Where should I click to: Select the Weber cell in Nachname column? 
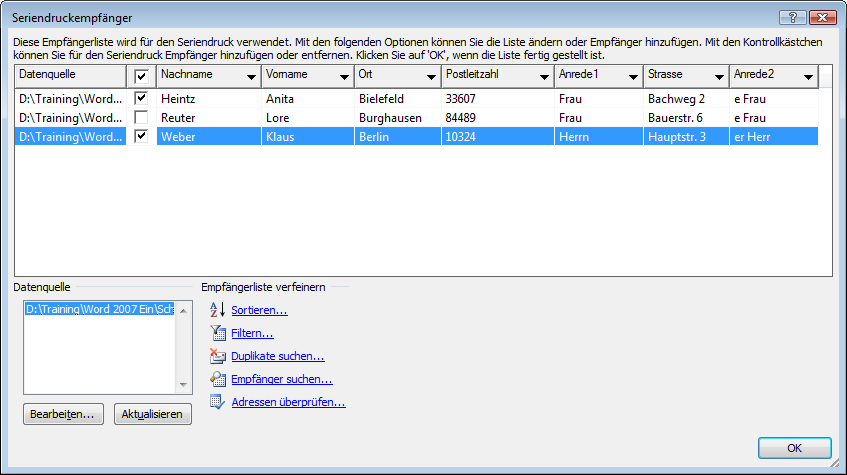(209, 136)
